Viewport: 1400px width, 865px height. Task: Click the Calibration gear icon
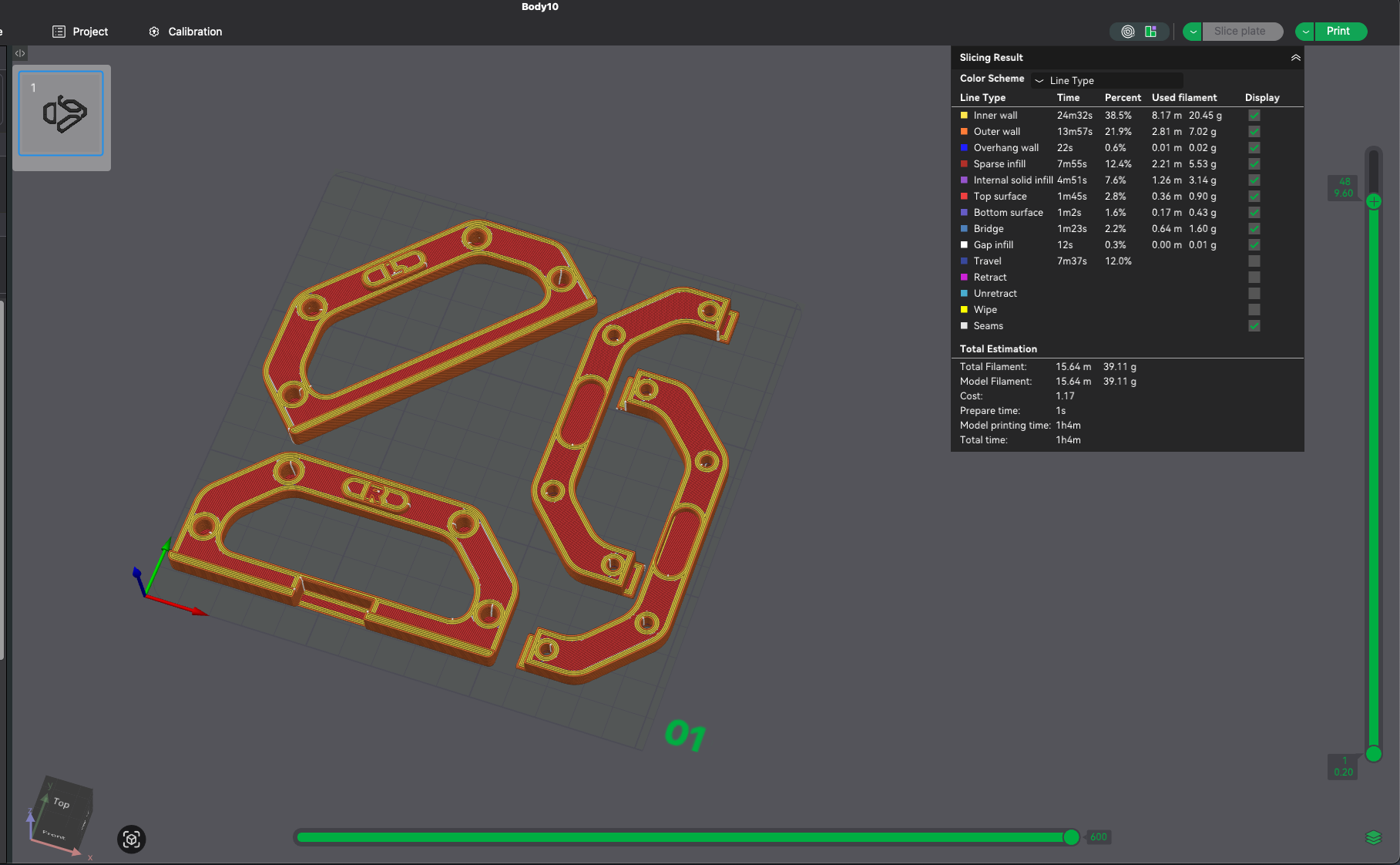pos(154,32)
